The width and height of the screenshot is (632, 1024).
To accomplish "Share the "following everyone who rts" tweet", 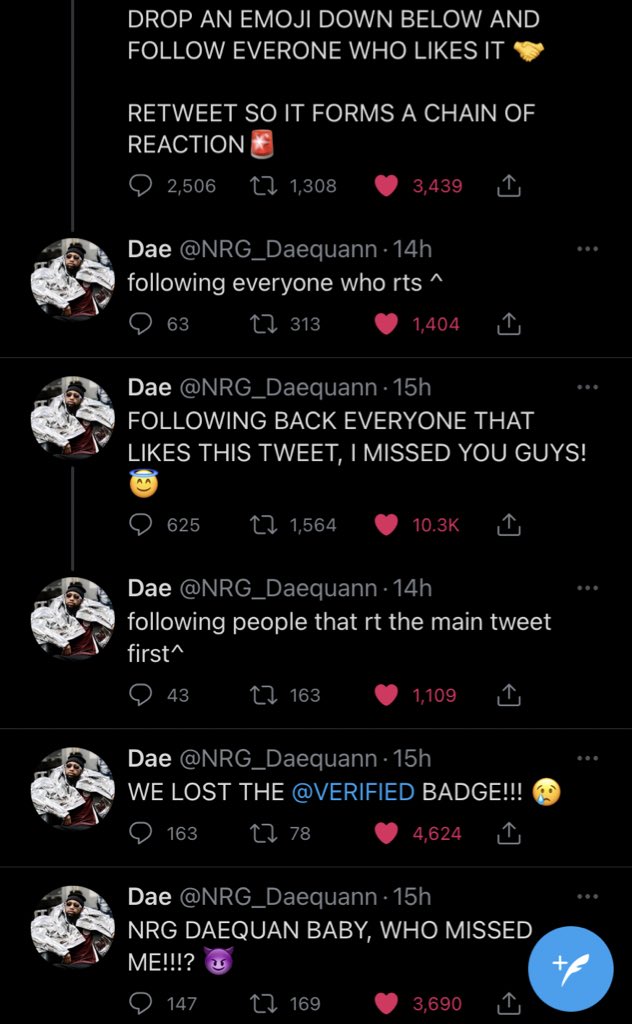I will pos(507,323).
